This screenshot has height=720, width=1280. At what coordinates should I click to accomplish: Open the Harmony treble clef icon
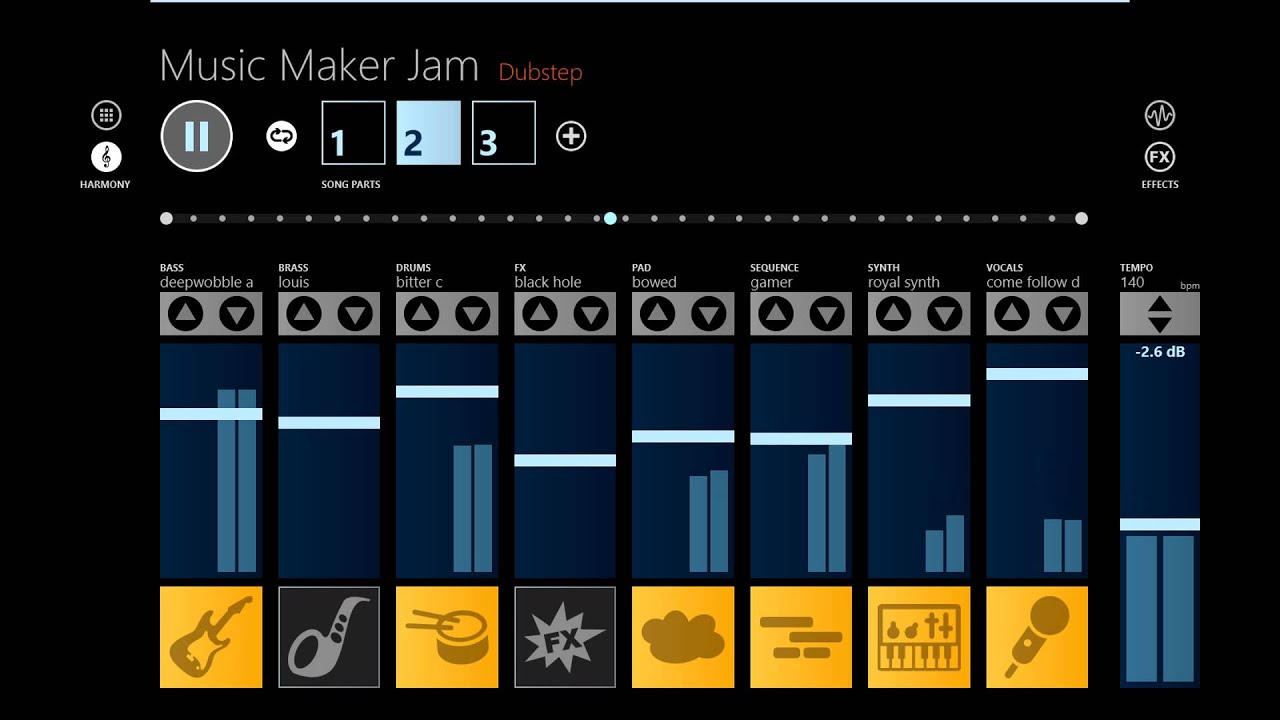point(106,157)
